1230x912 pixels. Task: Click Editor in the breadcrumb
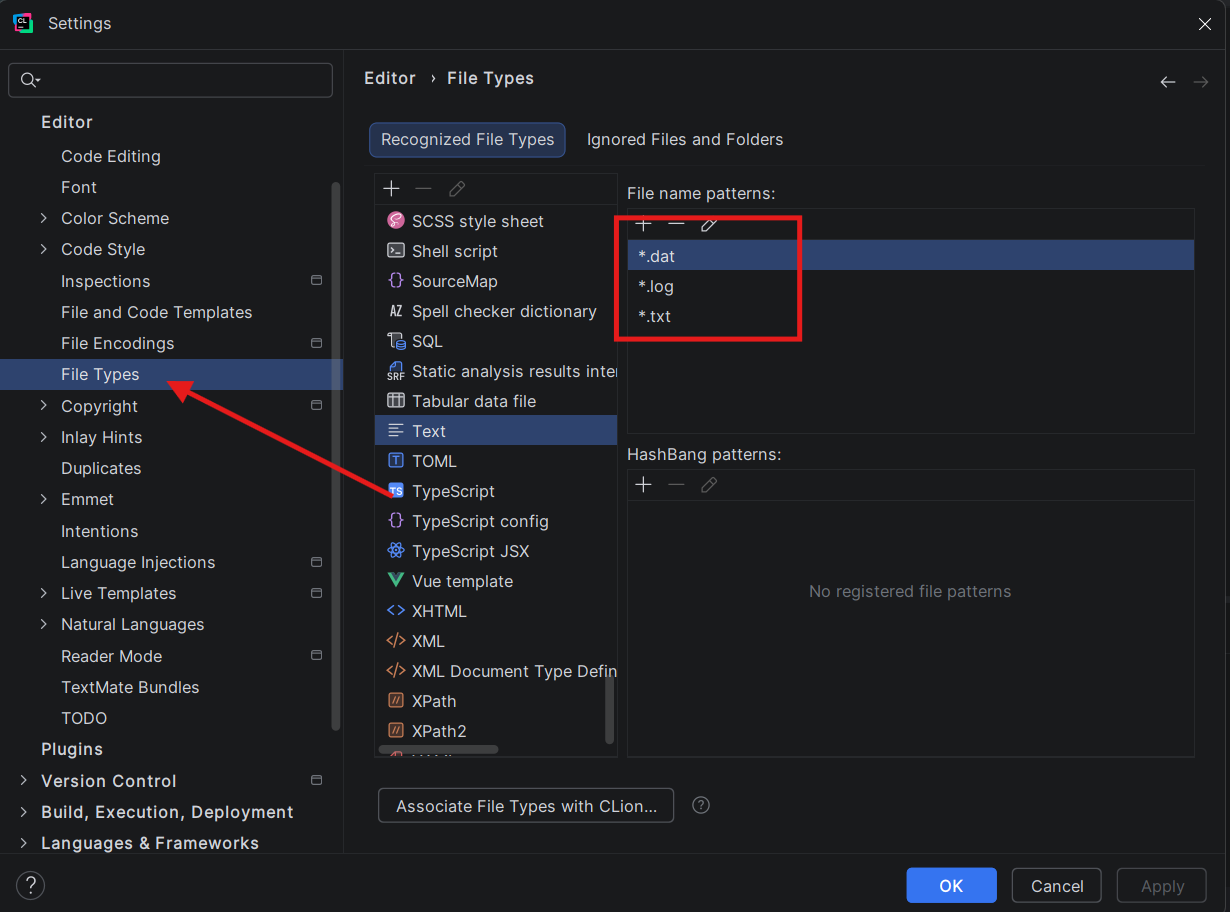[390, 78]
